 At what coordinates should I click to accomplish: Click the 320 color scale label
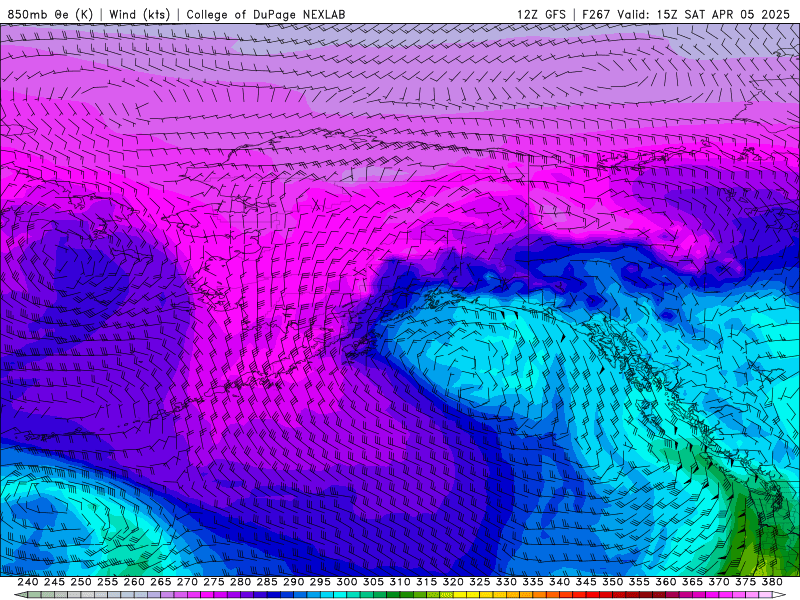(453, 582)
